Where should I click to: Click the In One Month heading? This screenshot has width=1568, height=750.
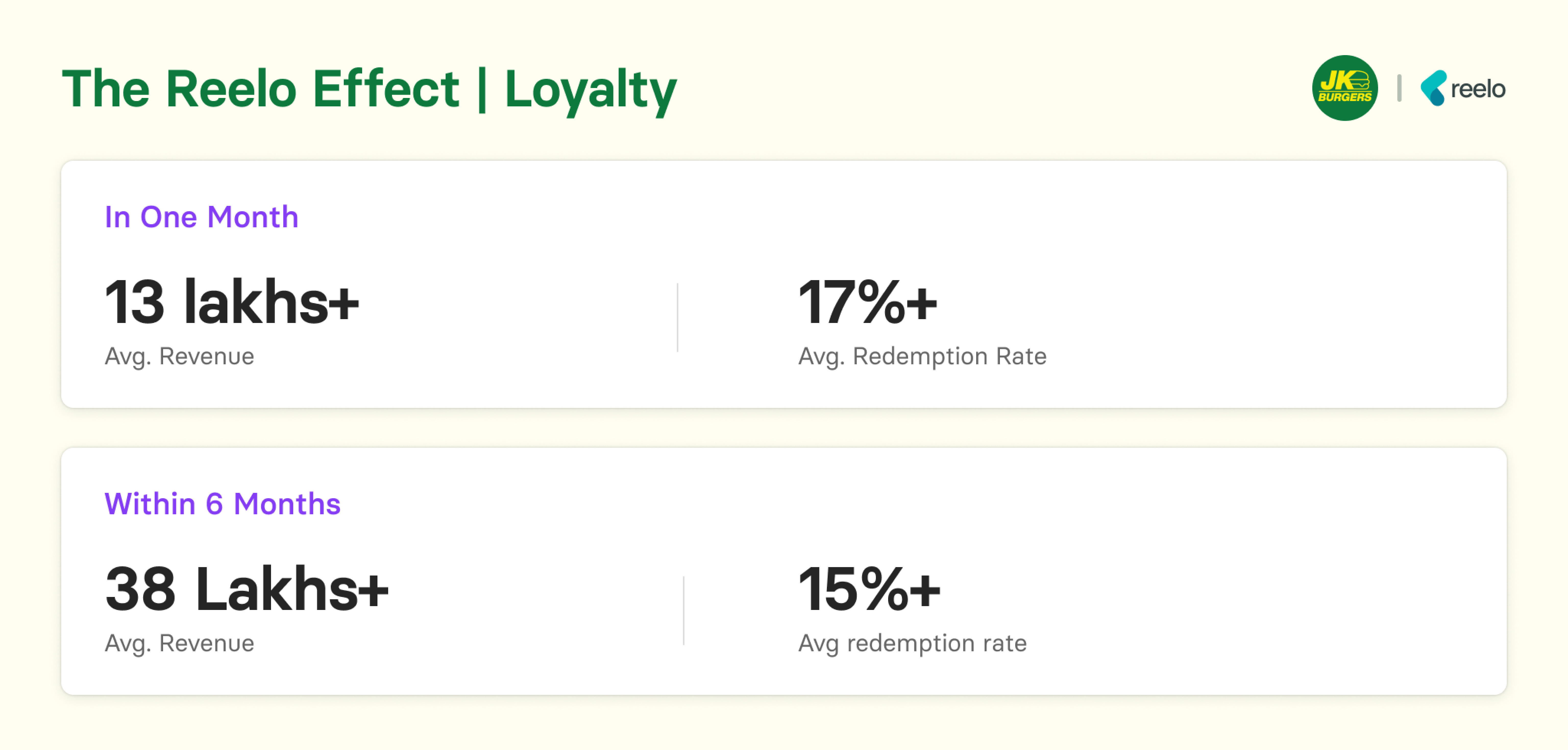coord(201,217)
